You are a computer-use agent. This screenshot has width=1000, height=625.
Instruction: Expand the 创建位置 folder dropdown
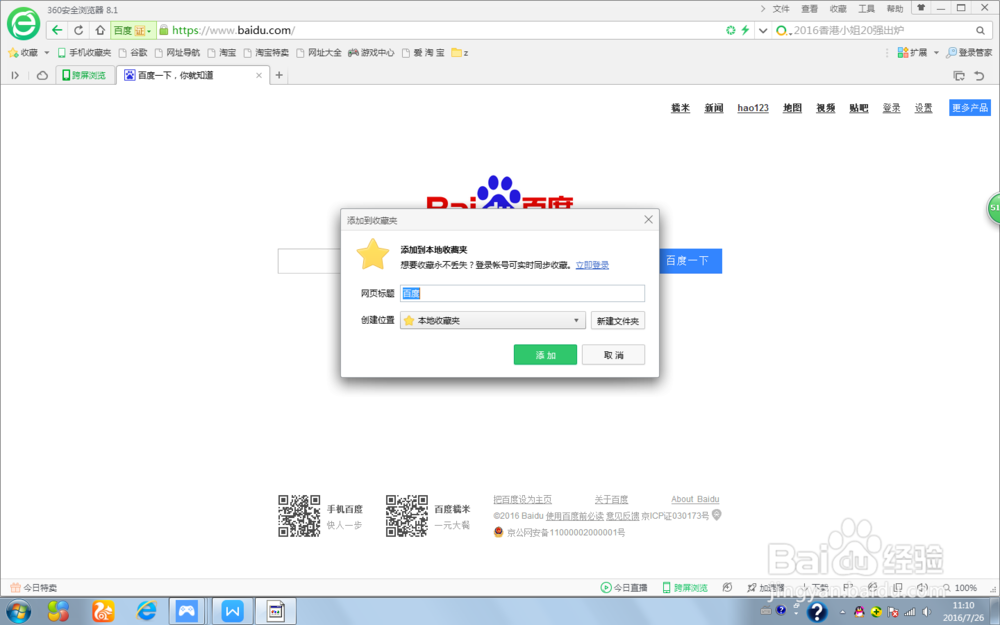(577, 319)
